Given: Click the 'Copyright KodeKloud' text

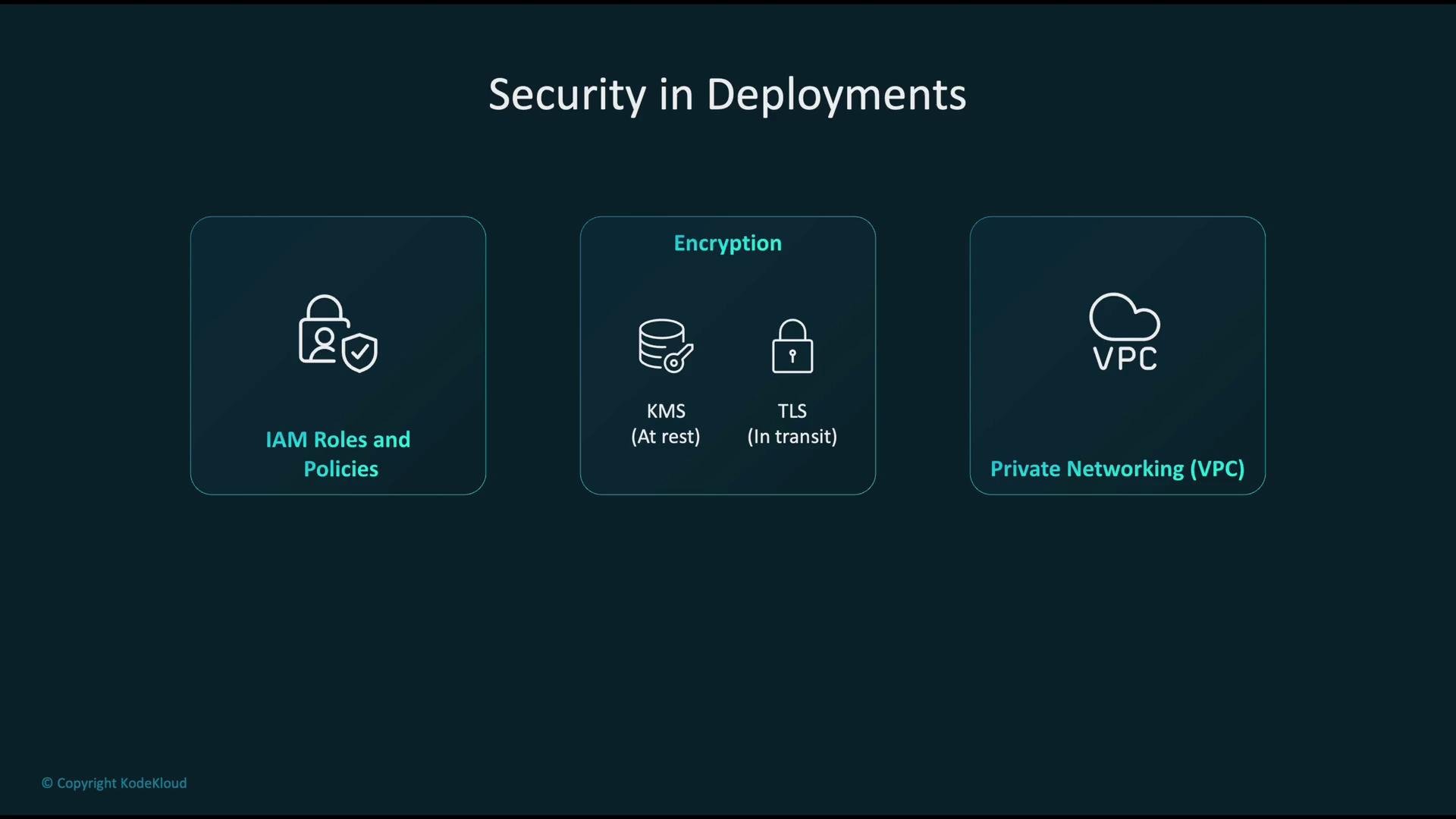Looking at the screenshot, I should click(x=114, y=783).
